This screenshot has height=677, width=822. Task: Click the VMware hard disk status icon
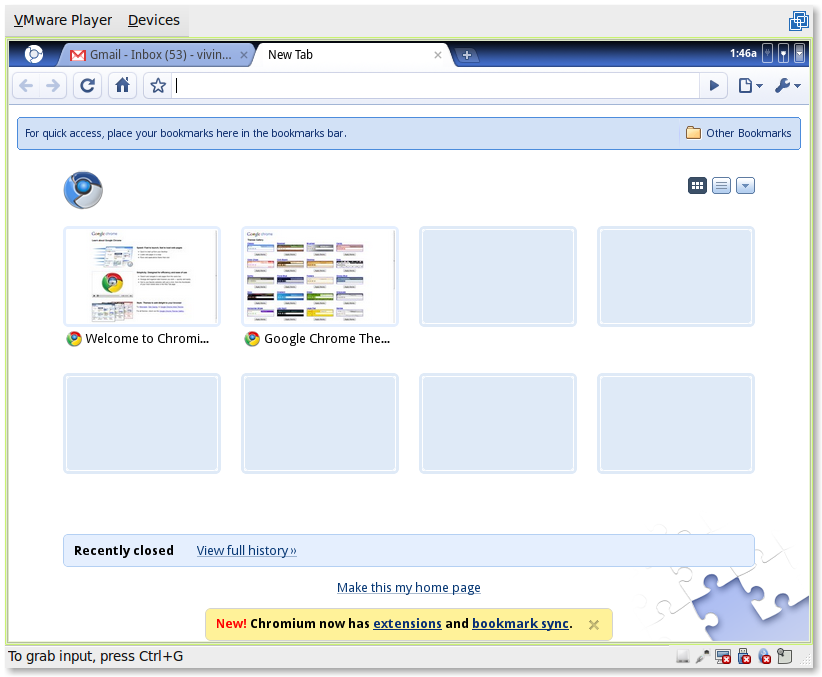click(683, 657)
